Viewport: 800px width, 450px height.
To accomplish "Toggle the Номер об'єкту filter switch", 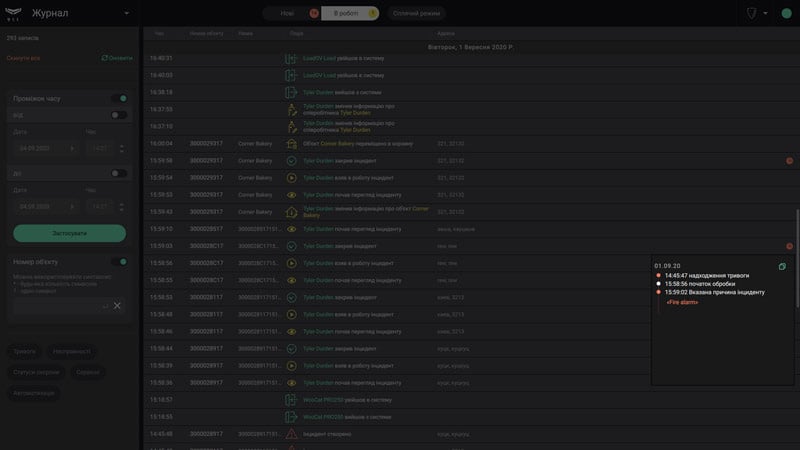I will (x=119, y=262).
